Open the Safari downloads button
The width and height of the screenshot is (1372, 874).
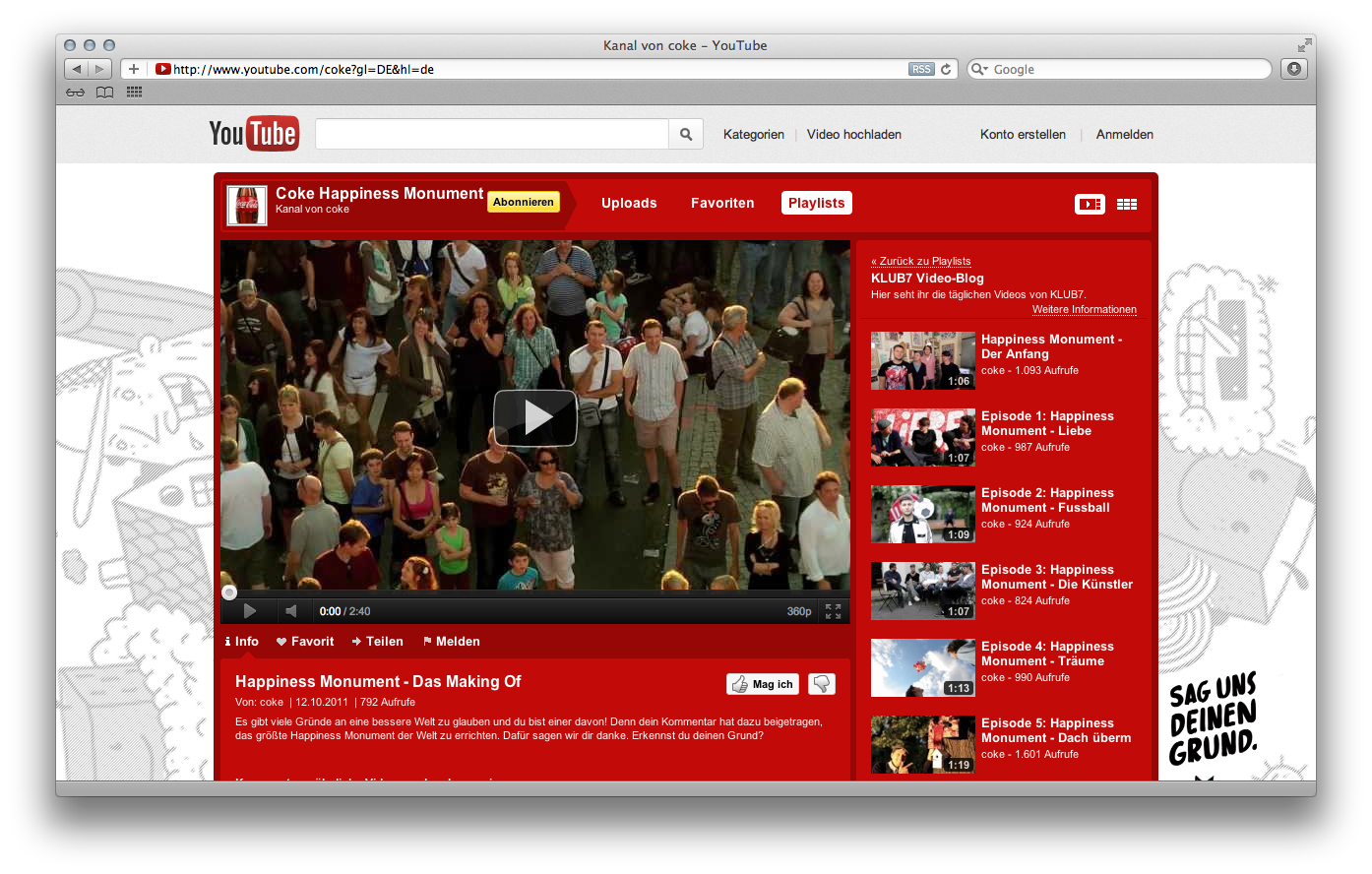[x=1294, y=69]
